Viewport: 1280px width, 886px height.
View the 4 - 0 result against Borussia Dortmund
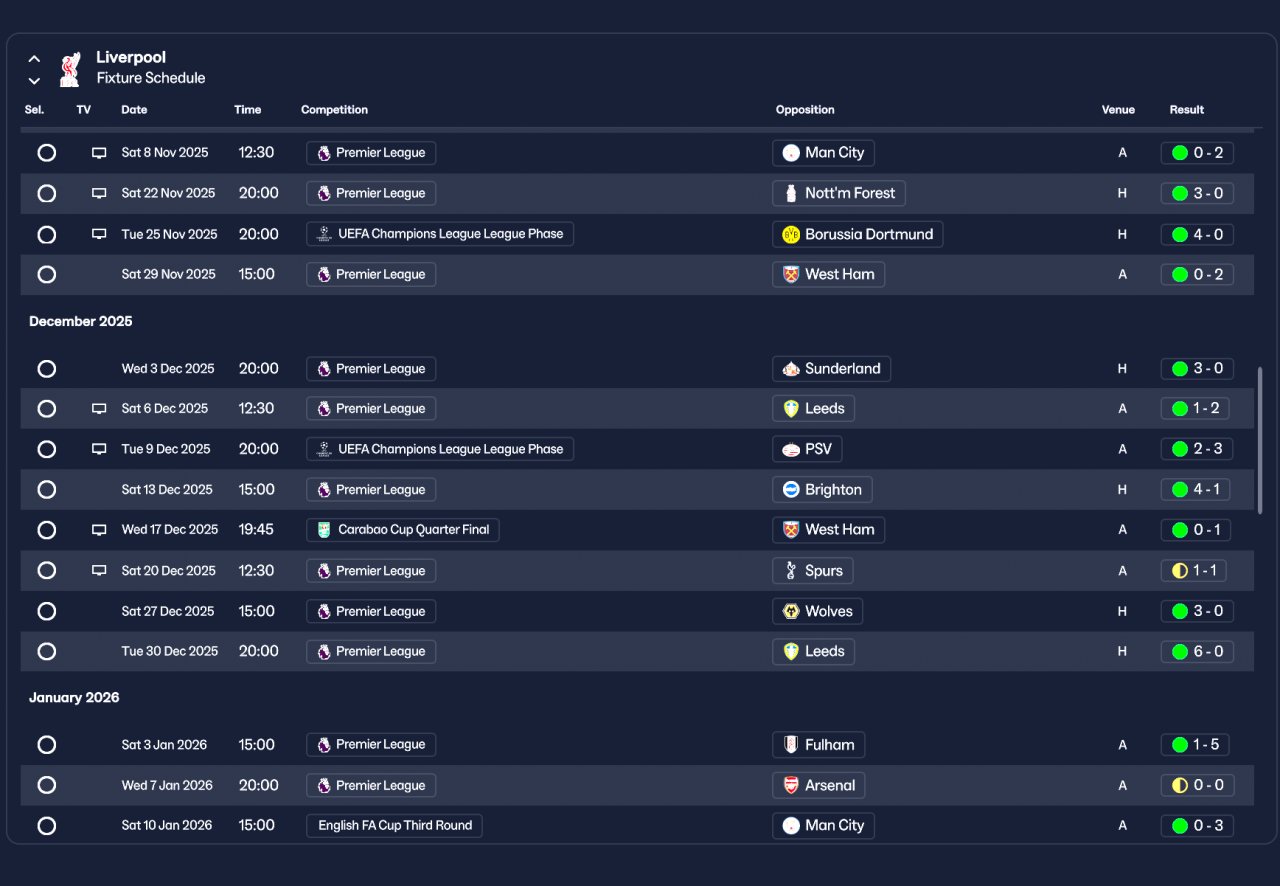(x=1197, y=234)
